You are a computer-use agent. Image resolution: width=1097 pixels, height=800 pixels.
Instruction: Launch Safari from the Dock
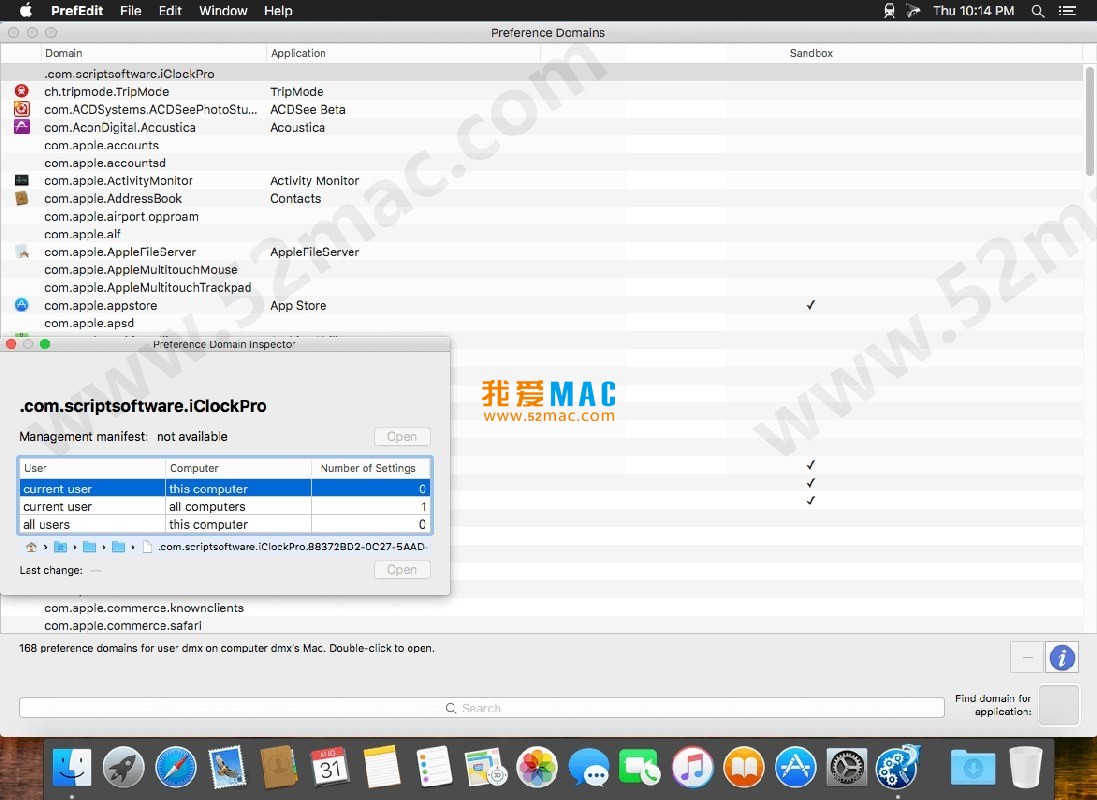(x=176, y=768)
